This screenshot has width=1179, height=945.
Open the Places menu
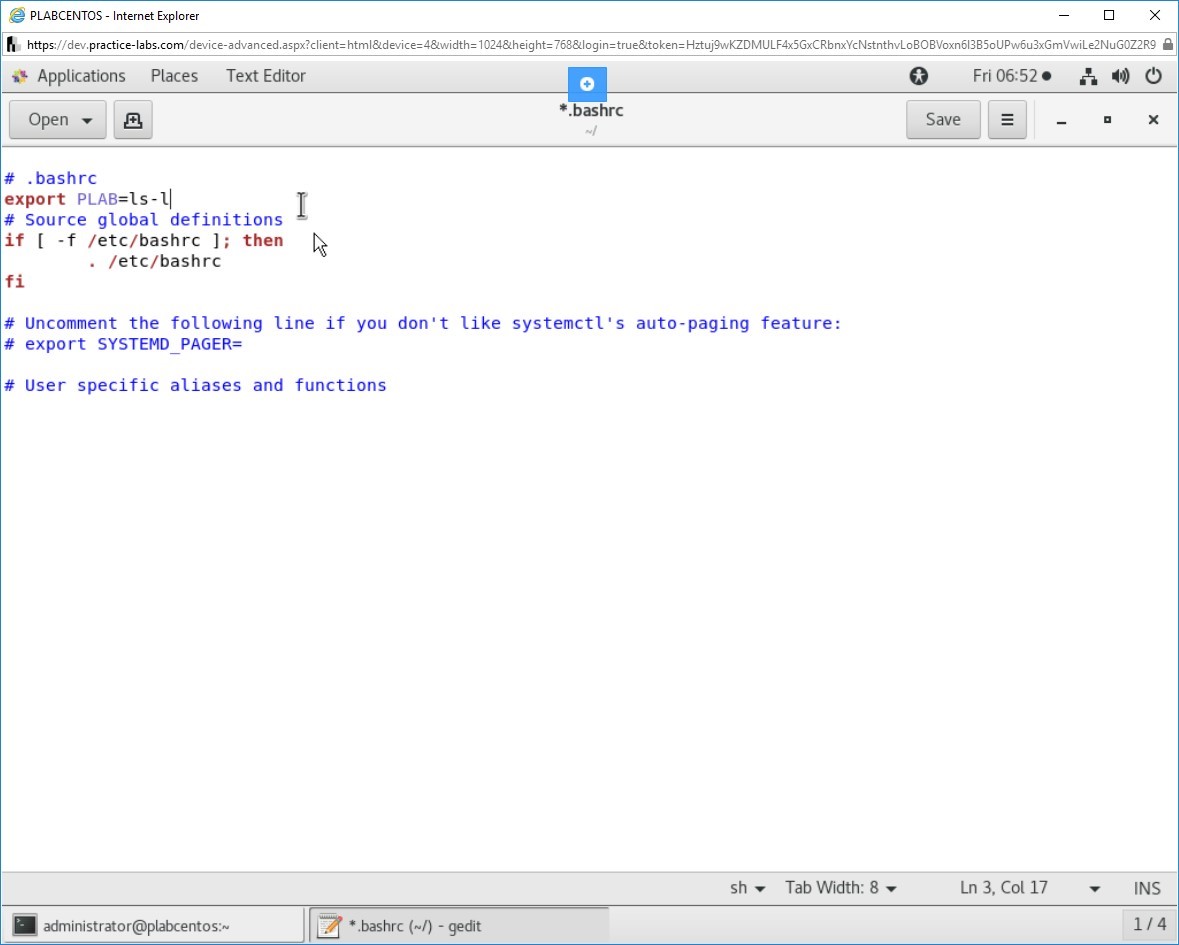pos(174,76)
